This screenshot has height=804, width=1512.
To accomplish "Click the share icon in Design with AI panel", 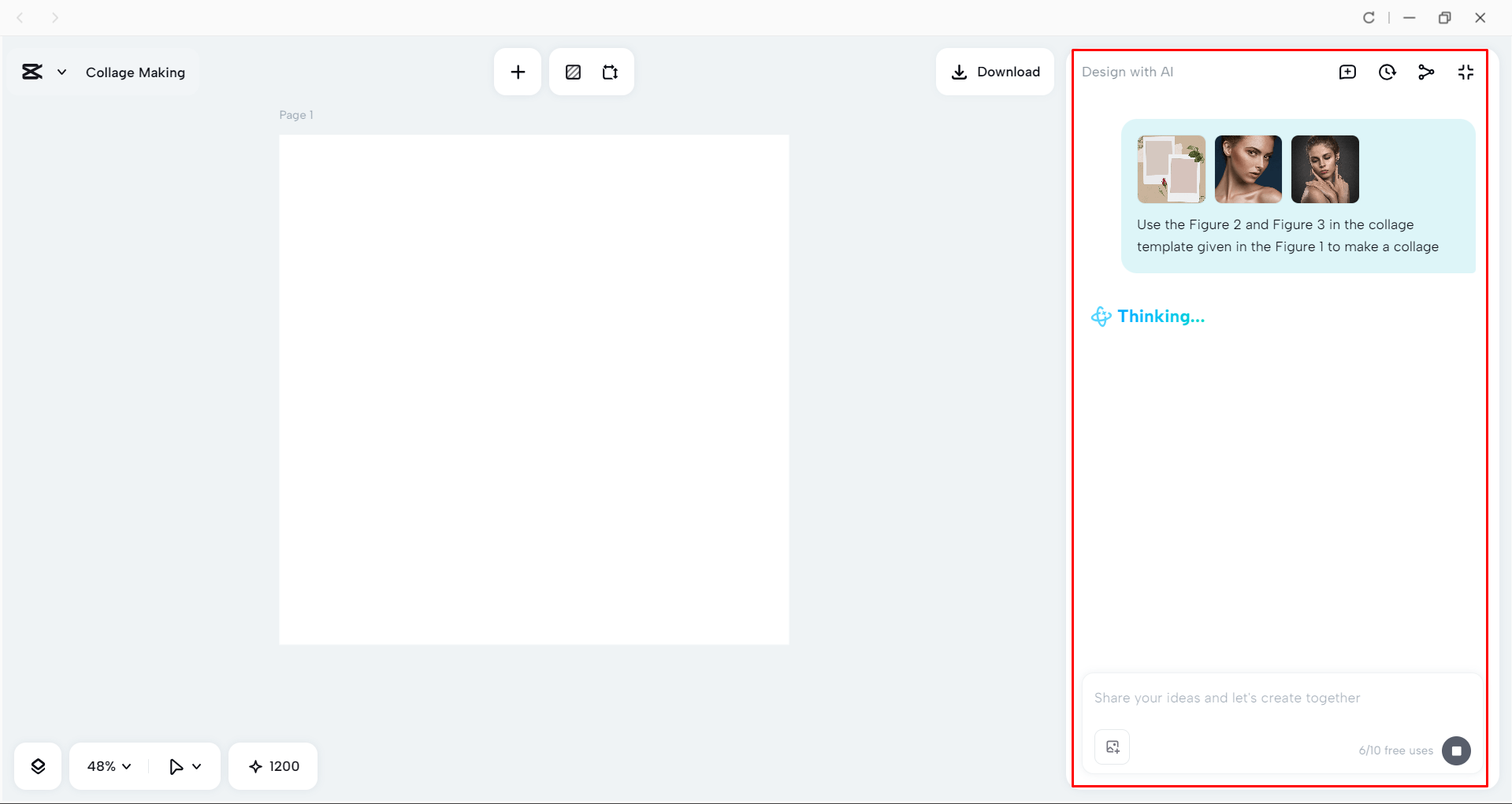I will (x=1427, y=72).
